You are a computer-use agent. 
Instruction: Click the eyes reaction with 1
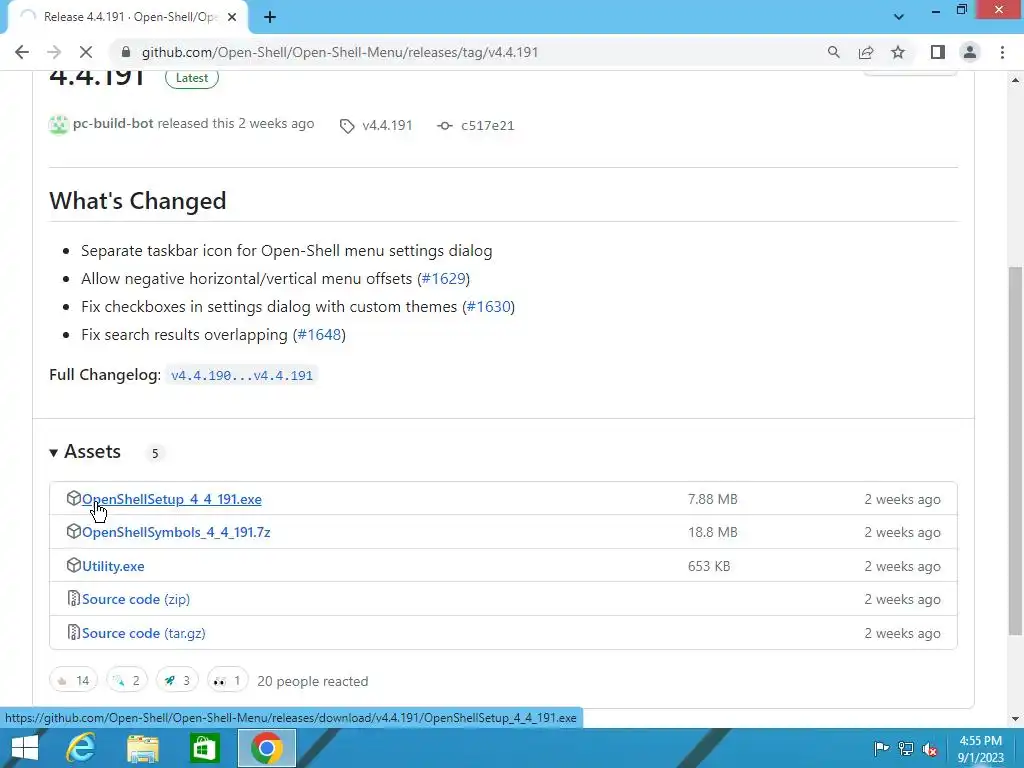227,680
